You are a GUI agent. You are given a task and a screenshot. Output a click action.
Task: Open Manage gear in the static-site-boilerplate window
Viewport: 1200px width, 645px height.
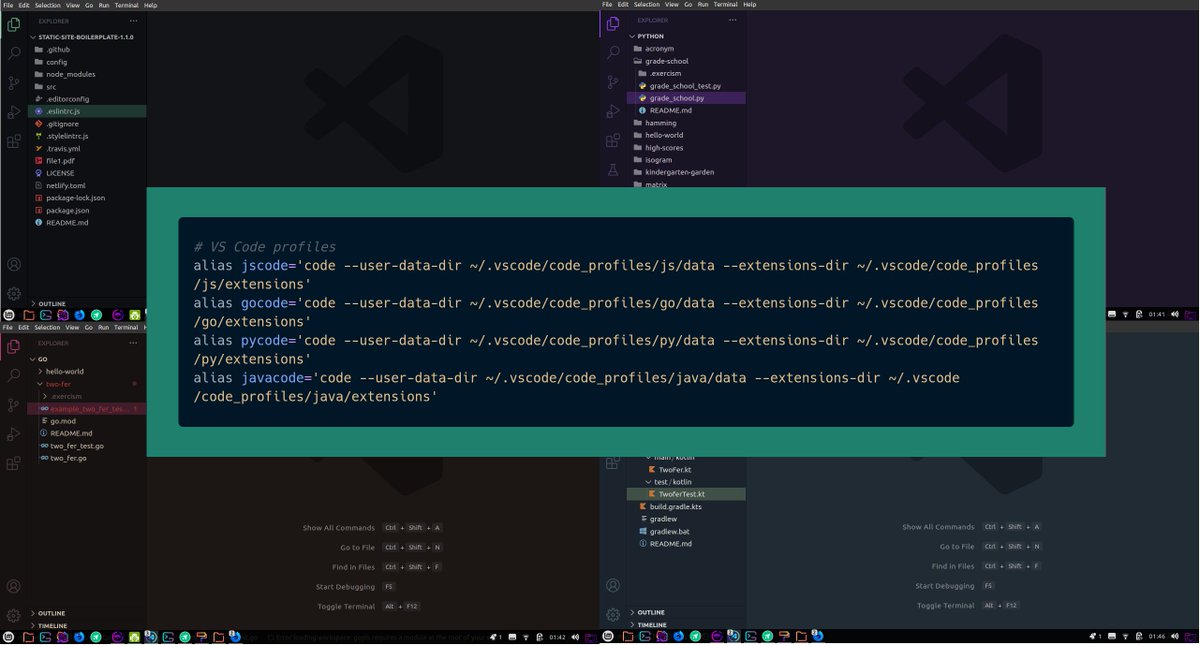14,293
